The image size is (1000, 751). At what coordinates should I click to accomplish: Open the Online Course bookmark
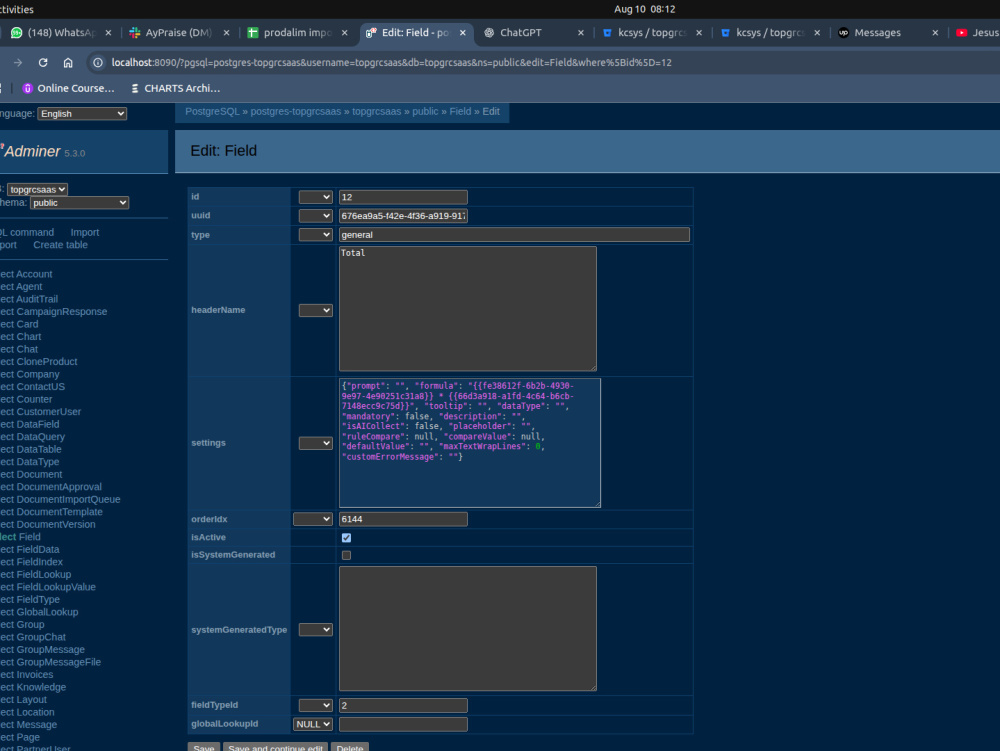(x=68, y=88)
